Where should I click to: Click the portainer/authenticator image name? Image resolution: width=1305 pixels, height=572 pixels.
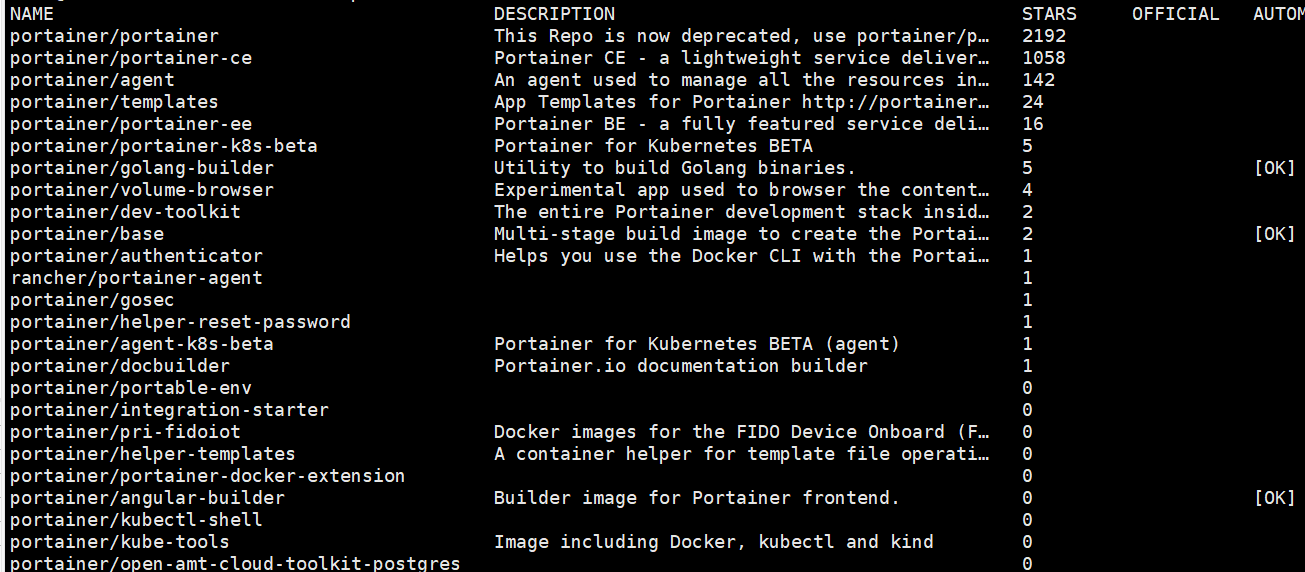tap(136, 256)
